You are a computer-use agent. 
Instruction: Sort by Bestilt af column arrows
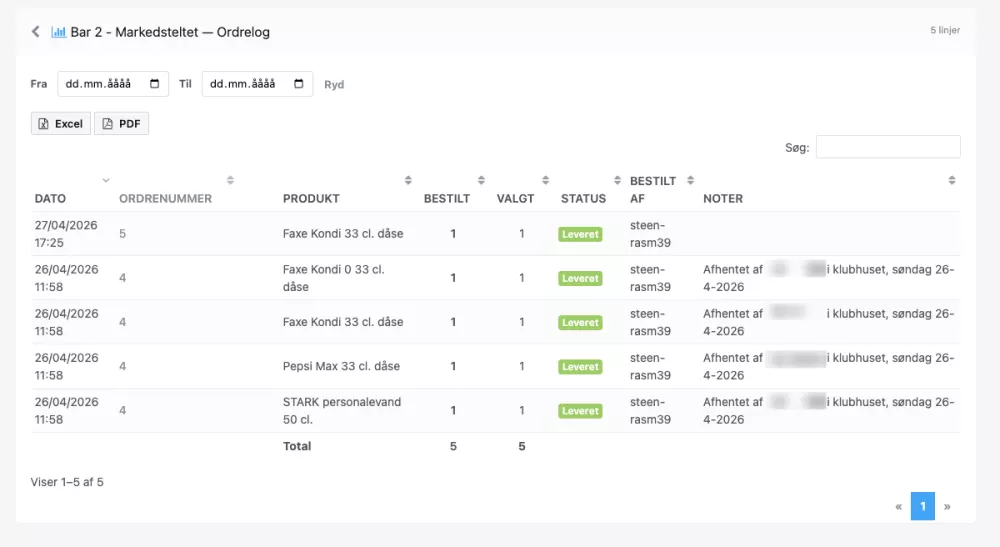(691, 180)
